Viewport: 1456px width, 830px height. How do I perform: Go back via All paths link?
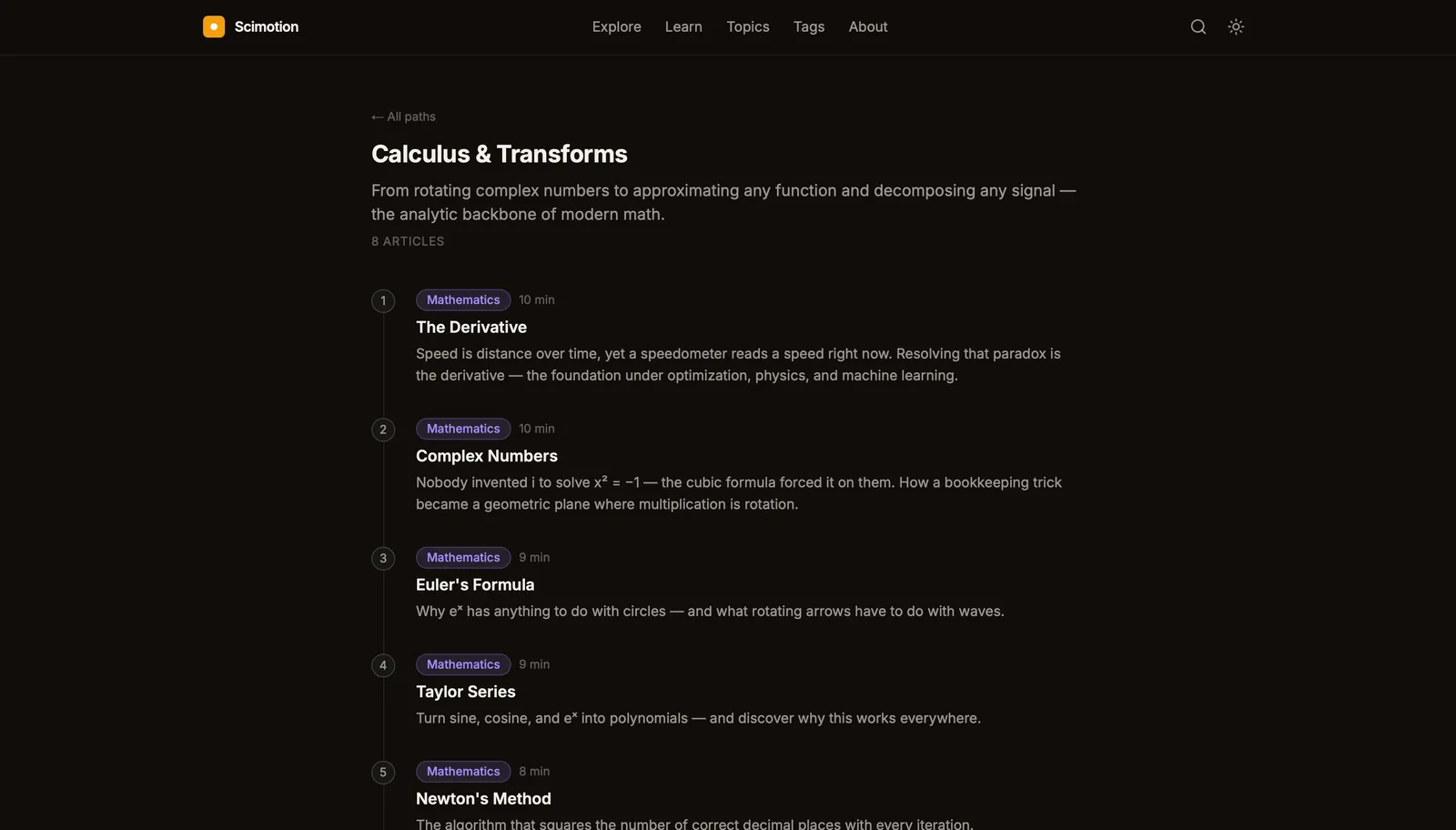coord(403,116)
